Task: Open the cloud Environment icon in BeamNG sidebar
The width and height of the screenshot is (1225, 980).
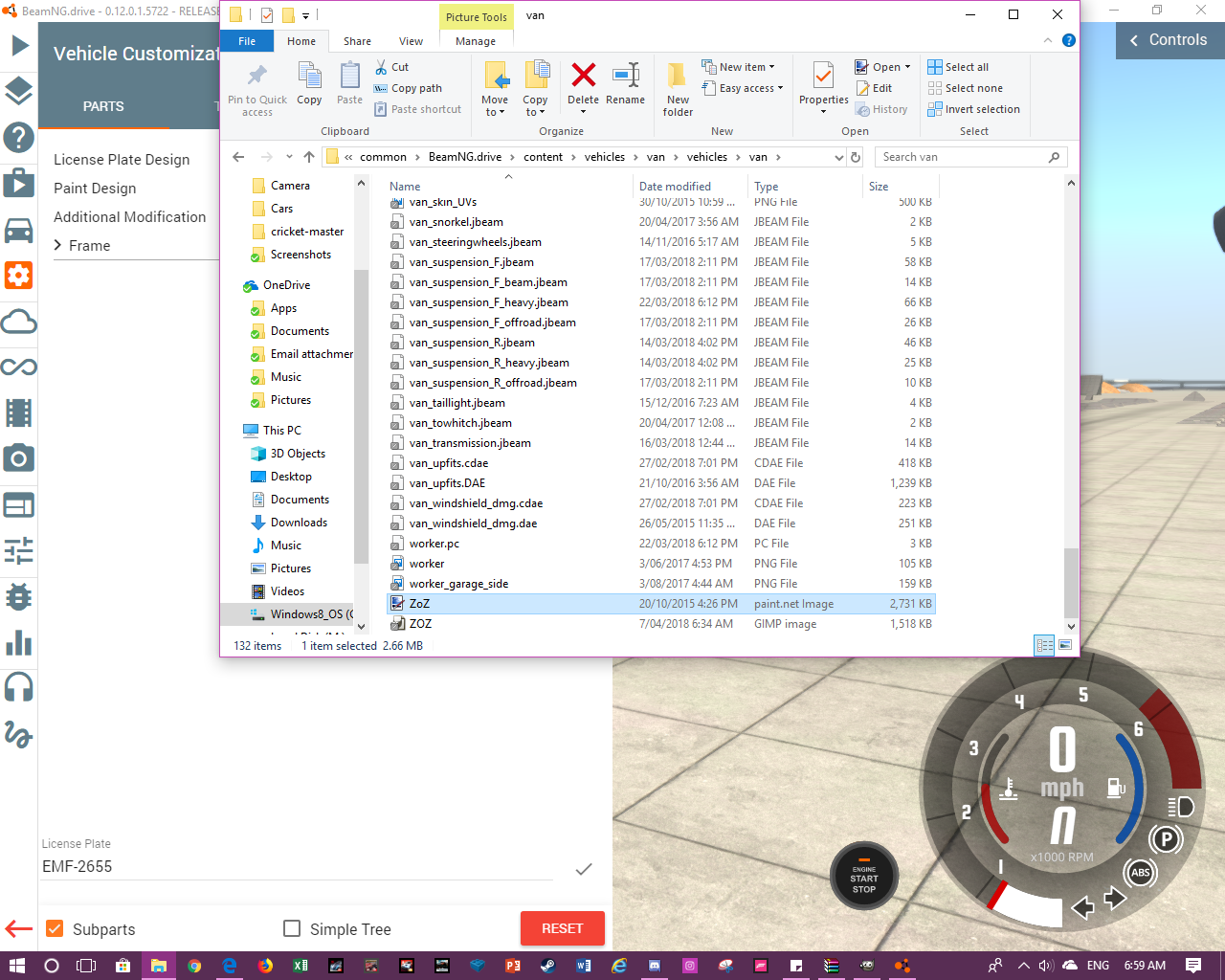Action: tap(18, 322)
